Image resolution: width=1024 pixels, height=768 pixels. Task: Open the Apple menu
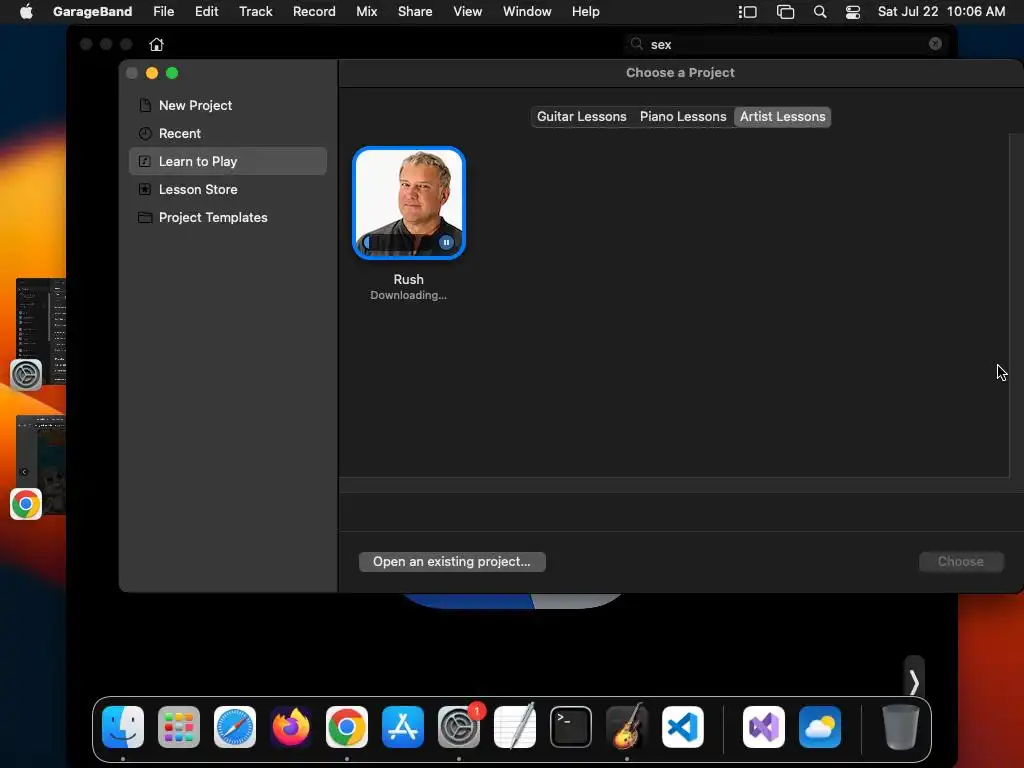point(26,12)
